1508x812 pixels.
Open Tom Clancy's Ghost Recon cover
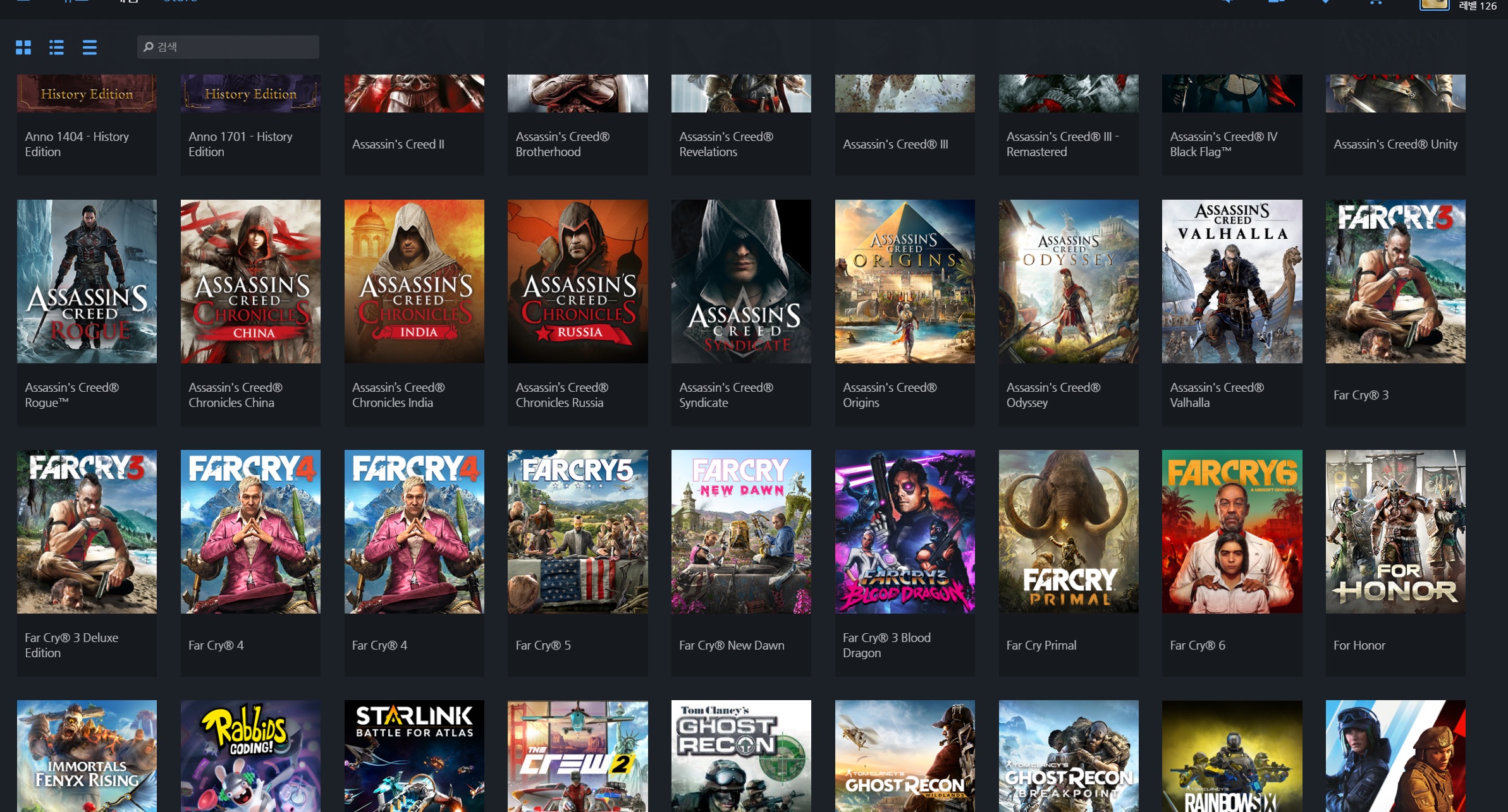click(x=741, y=756)
